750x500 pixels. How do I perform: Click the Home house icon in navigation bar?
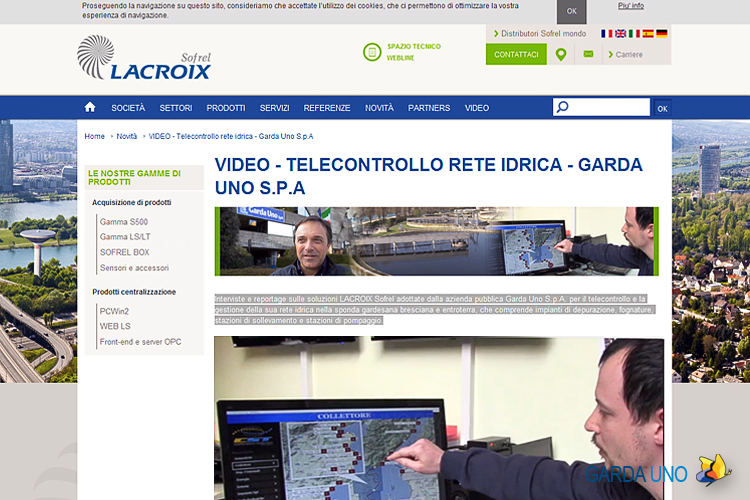coord(90,107)
